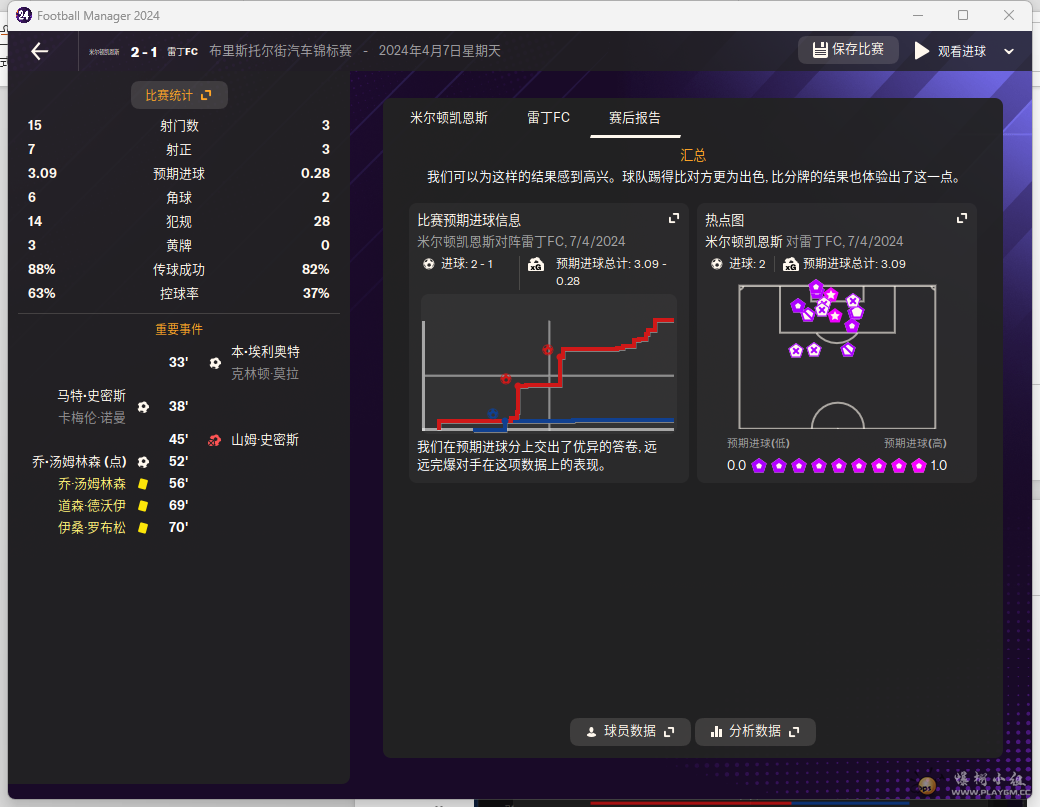Viewport: 1040px width, 807px height.
Task: Pop out the 比赛统计 panel icon
Action: point(206,95)
